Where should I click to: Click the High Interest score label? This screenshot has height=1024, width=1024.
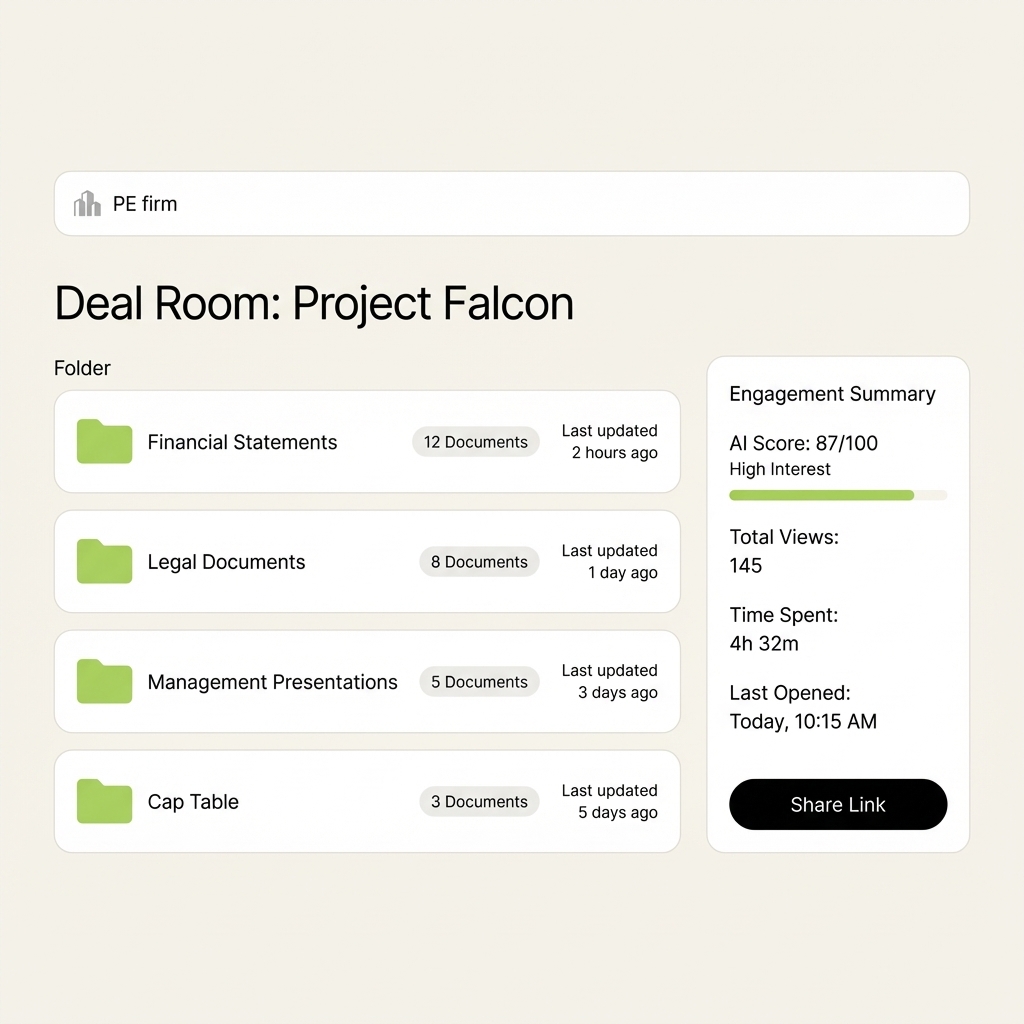click(778, 469)
